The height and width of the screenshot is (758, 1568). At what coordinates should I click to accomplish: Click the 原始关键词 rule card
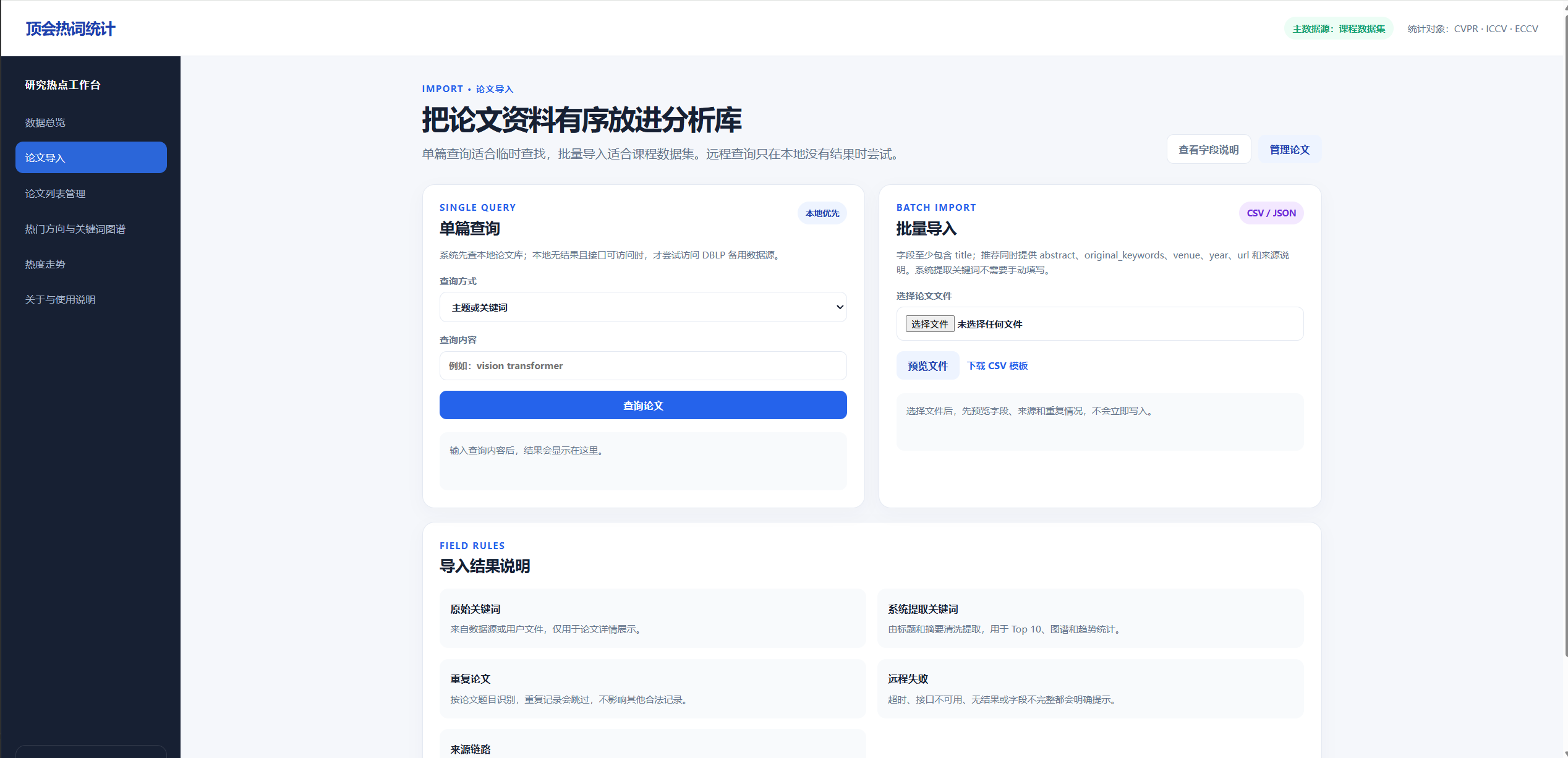pyautogui.click(x=652, y=618)
